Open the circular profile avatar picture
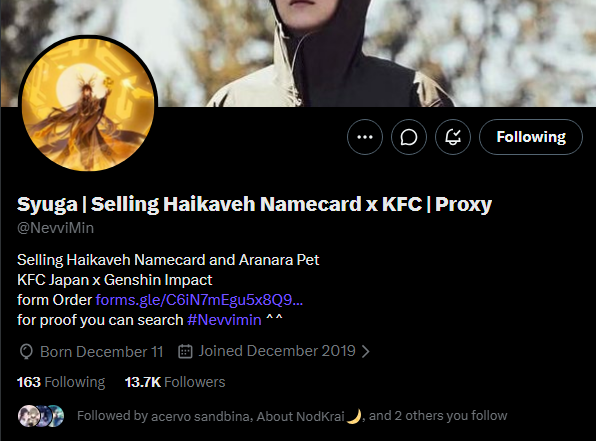 point(88,103)
